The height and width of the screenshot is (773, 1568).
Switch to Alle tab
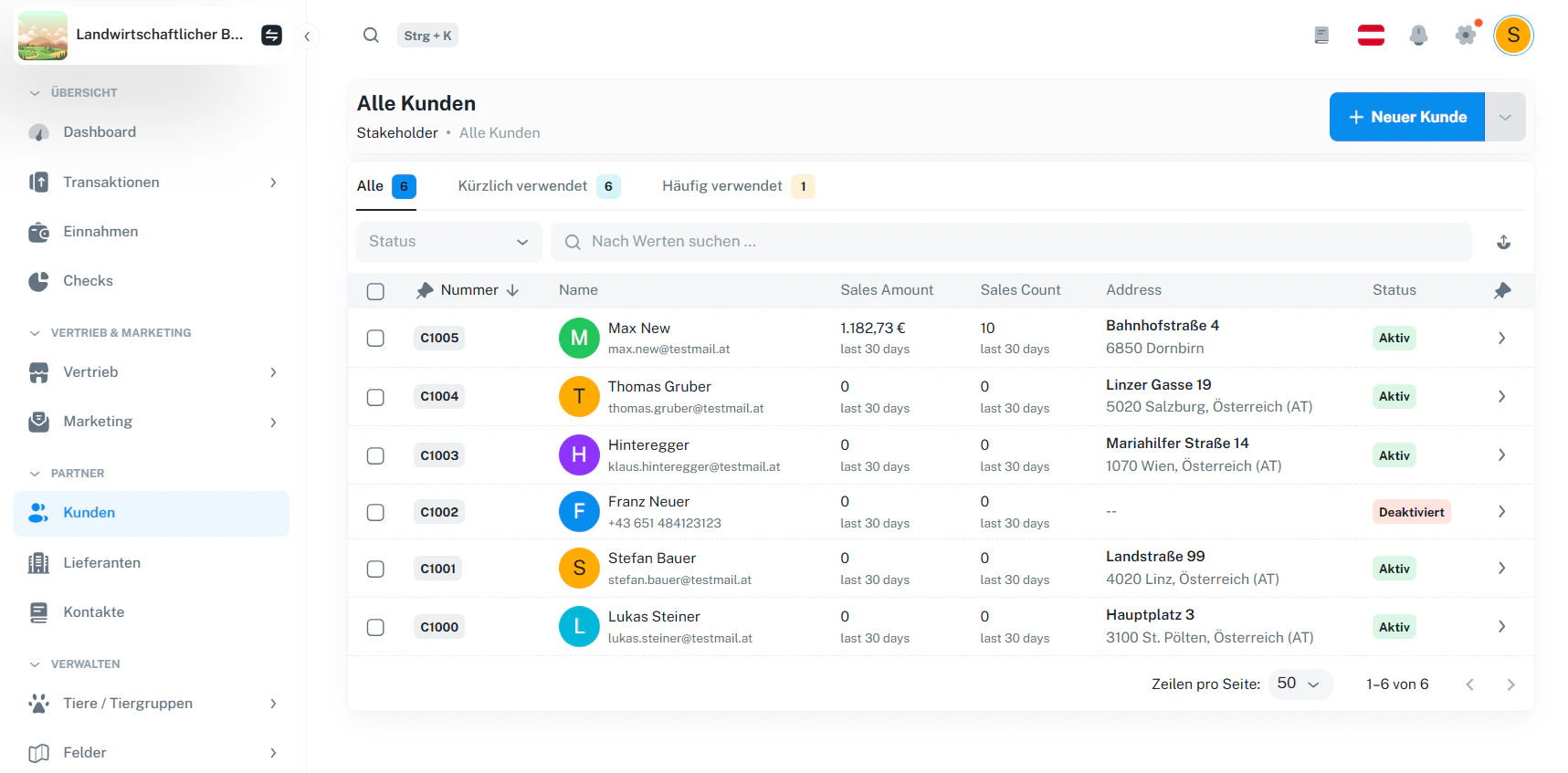pos(386,186)
